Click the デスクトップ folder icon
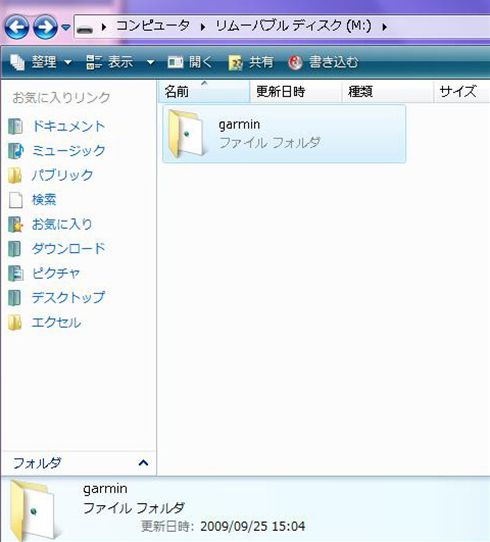490x542 pixels. coord(15,298)
